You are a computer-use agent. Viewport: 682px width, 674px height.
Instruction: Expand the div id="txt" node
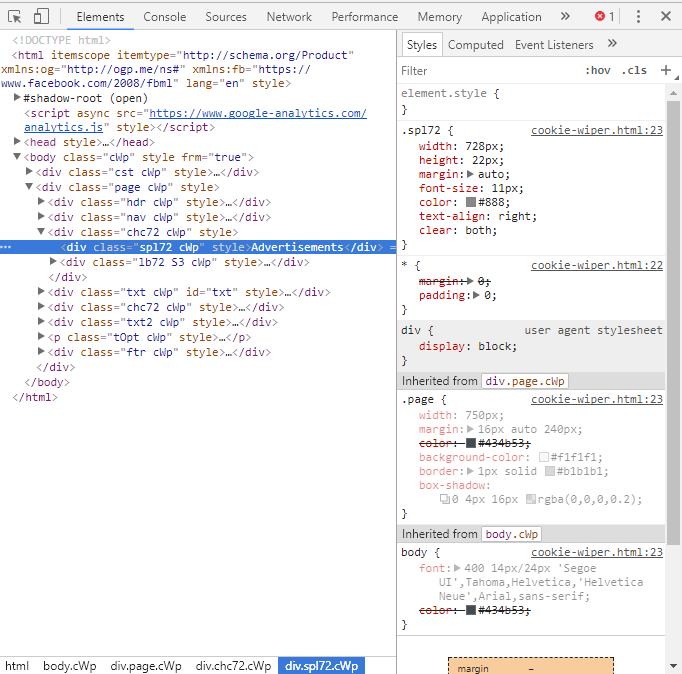[41, 291]
